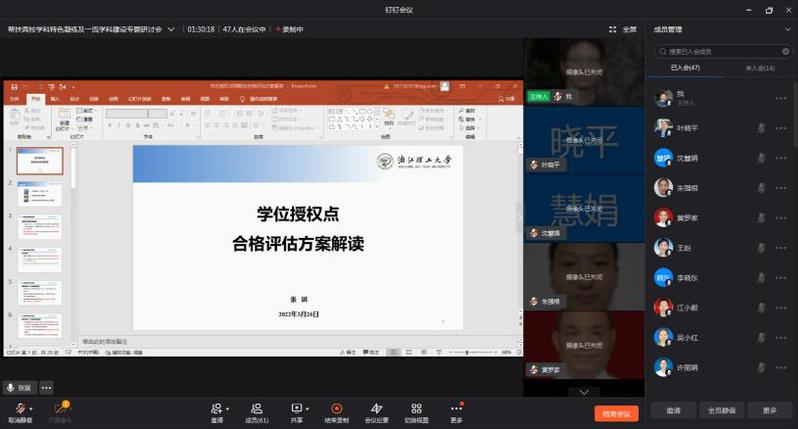Turn on camera with 开摄像头
Screen dimensions: 798x429
click(x=60, y=408)
